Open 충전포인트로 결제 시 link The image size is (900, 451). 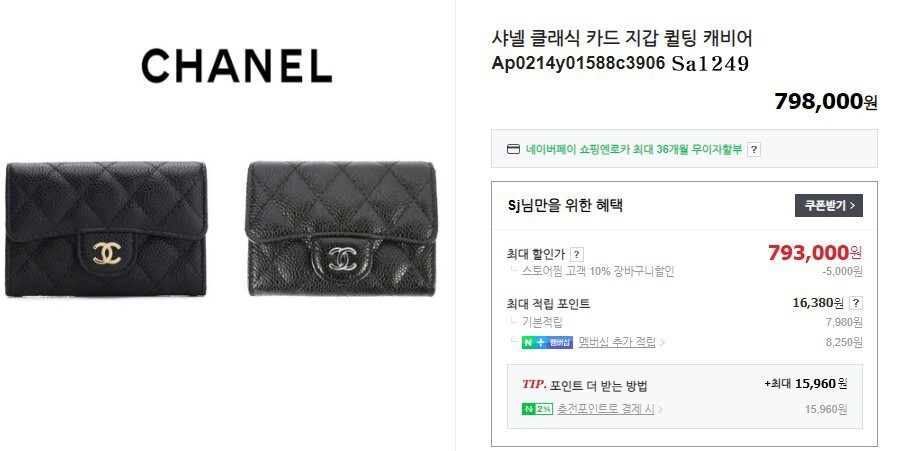point(606,409)
